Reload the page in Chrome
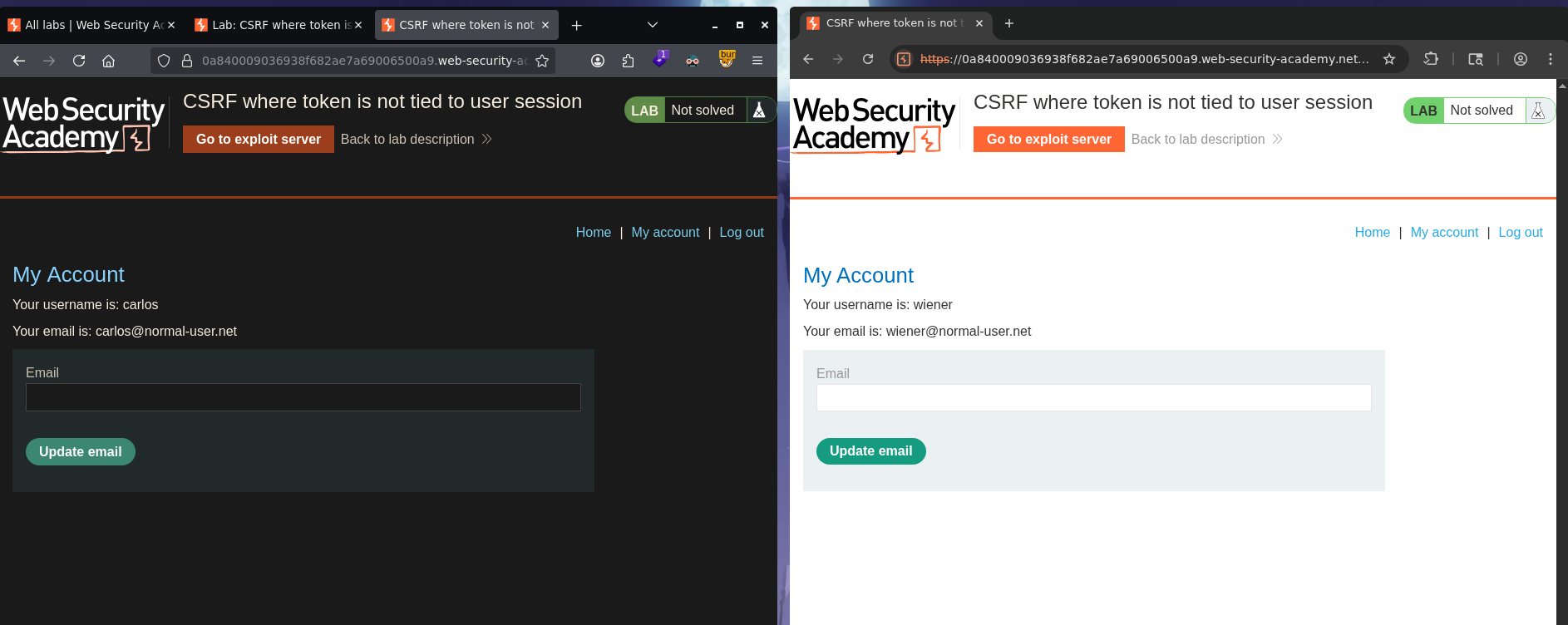The height and width of the screenshot is (625, 1568). point(868,59)
